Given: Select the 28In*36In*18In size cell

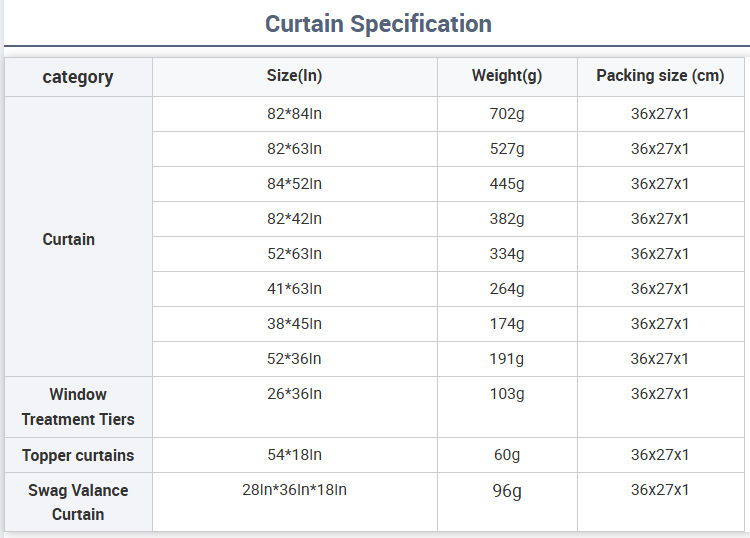Looking at the screenshot, I should (295, 490).
